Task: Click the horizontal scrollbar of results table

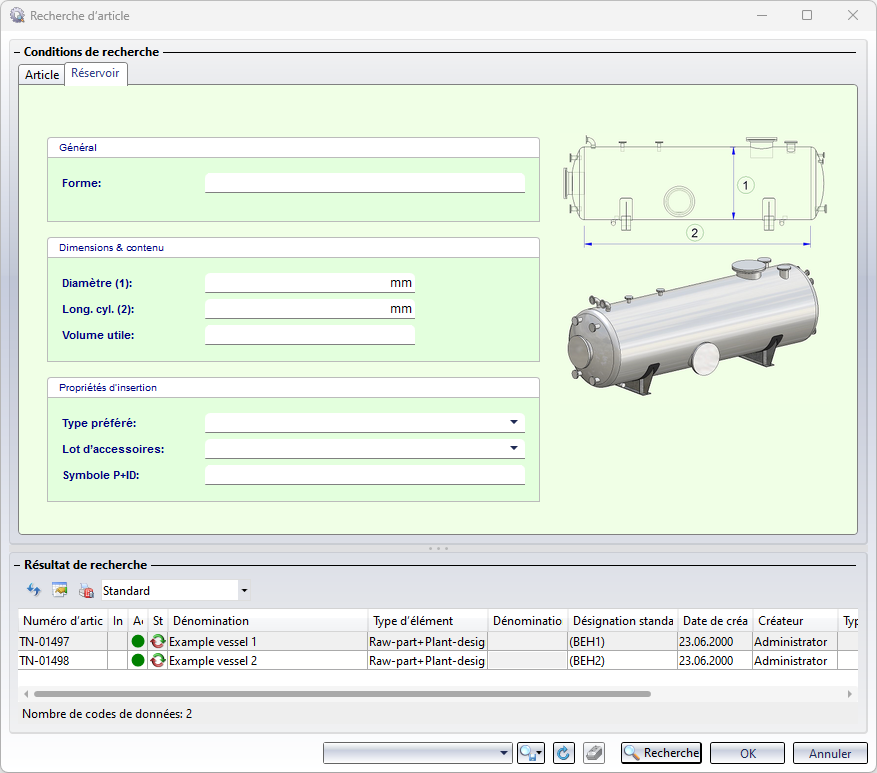Action: tap(340, 693)
